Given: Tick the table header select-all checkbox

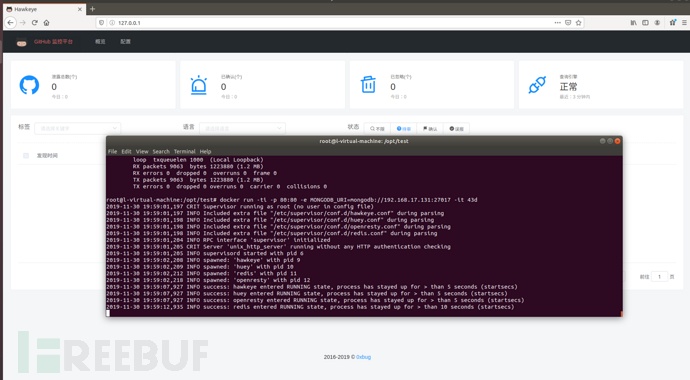Looking at the screenshot, I should click(26, 156).
